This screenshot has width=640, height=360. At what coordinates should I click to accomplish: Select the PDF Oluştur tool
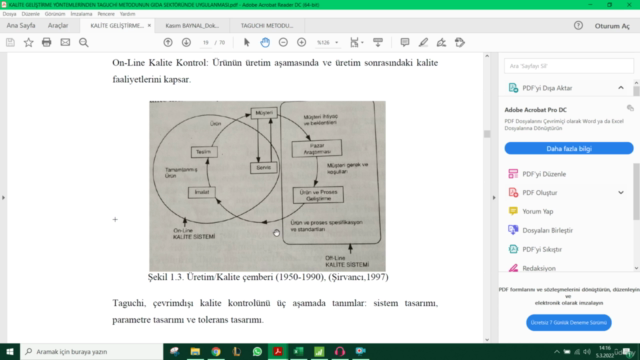point(539,193)
